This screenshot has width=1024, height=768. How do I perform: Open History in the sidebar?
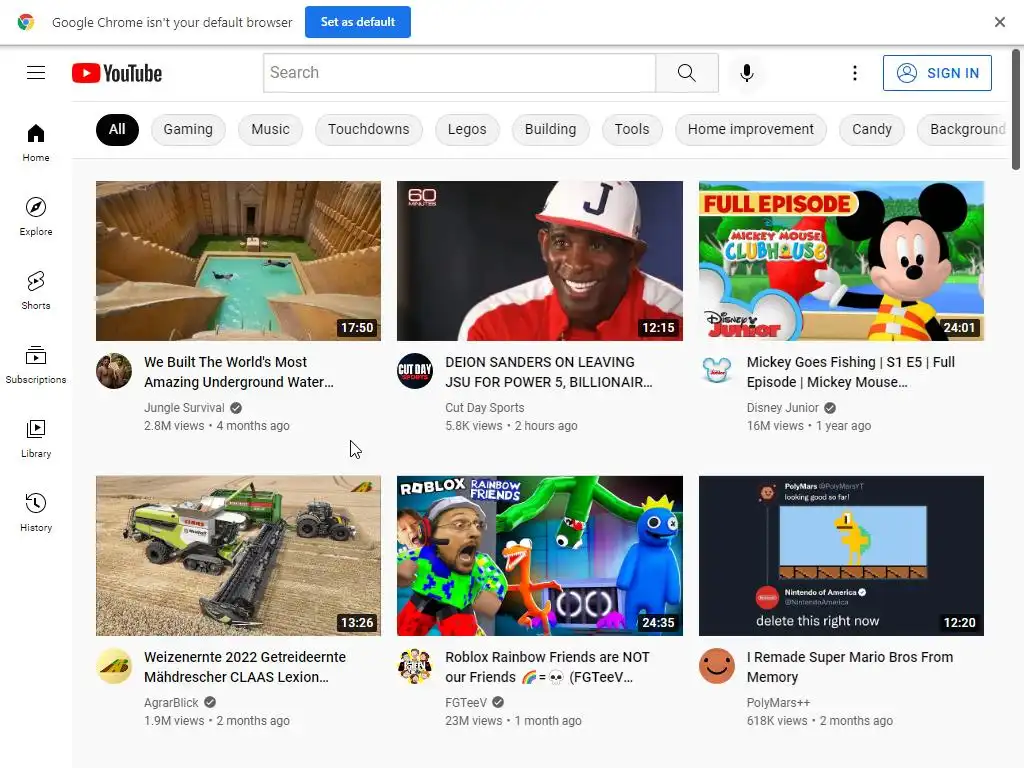pos(36,512)
